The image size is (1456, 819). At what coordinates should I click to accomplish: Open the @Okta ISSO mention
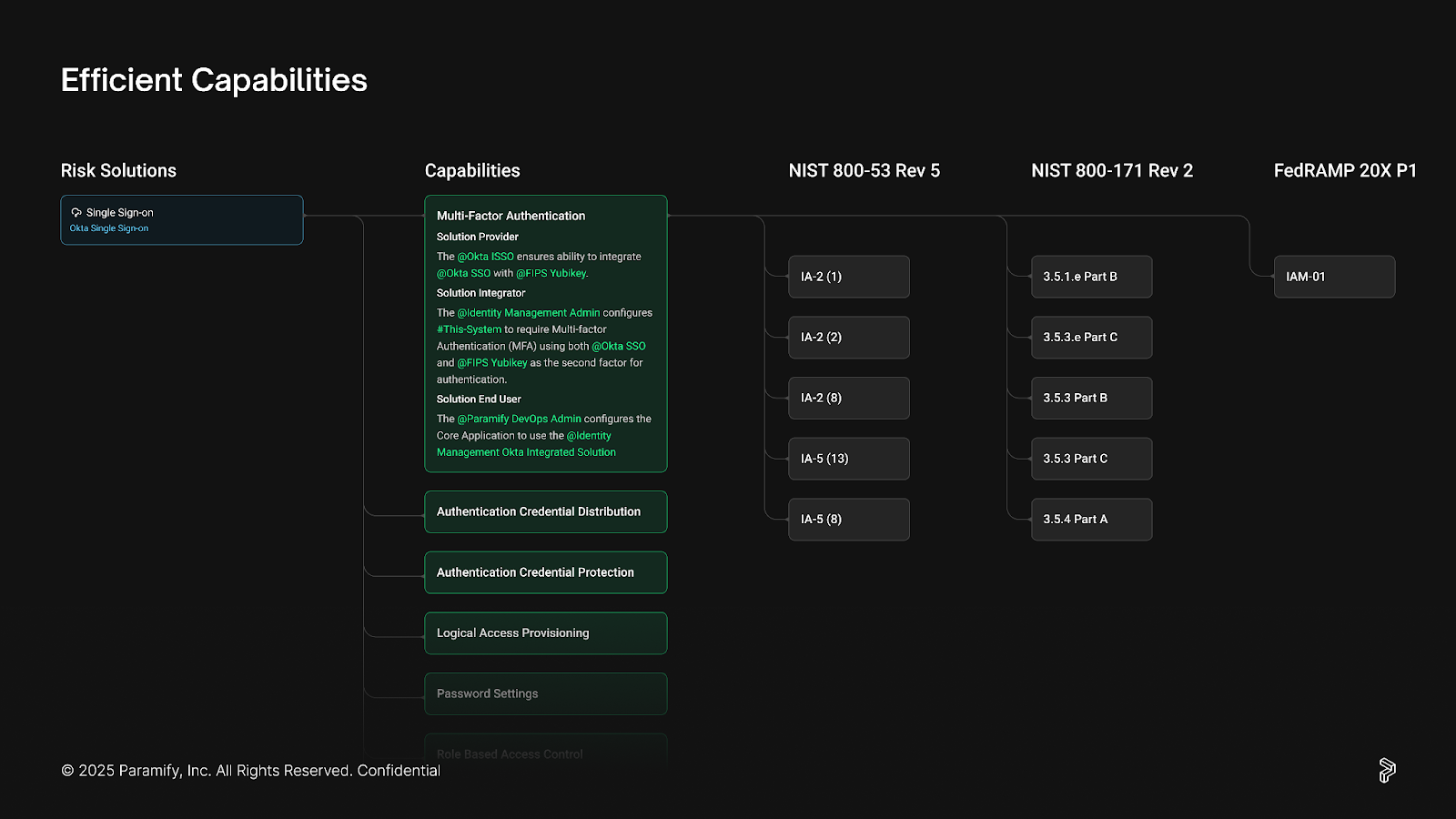(x=486, y=257)
